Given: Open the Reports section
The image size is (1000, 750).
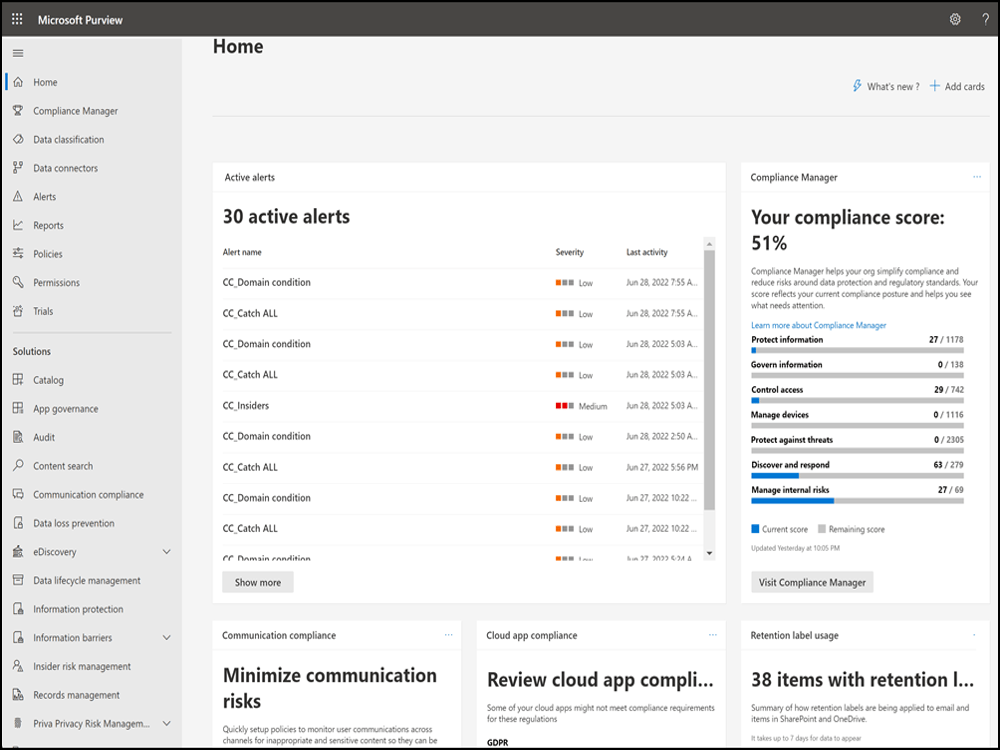Looking at the screenshot, I should tap(47, 225).
